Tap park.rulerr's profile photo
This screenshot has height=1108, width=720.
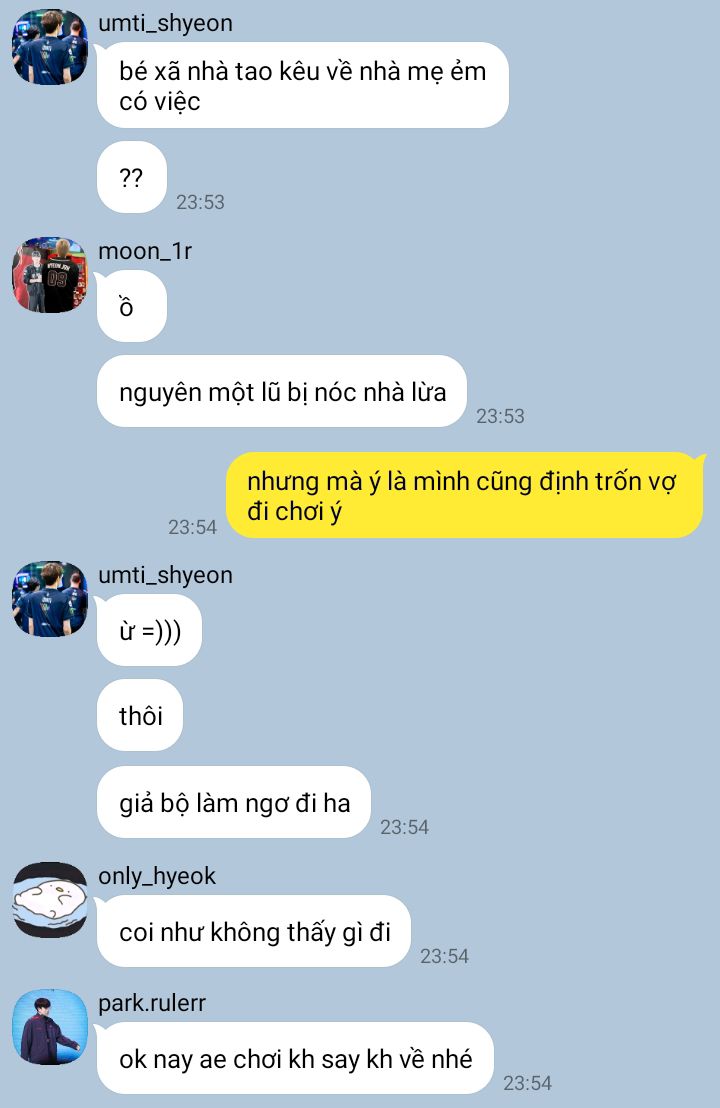click(49, 1027)
